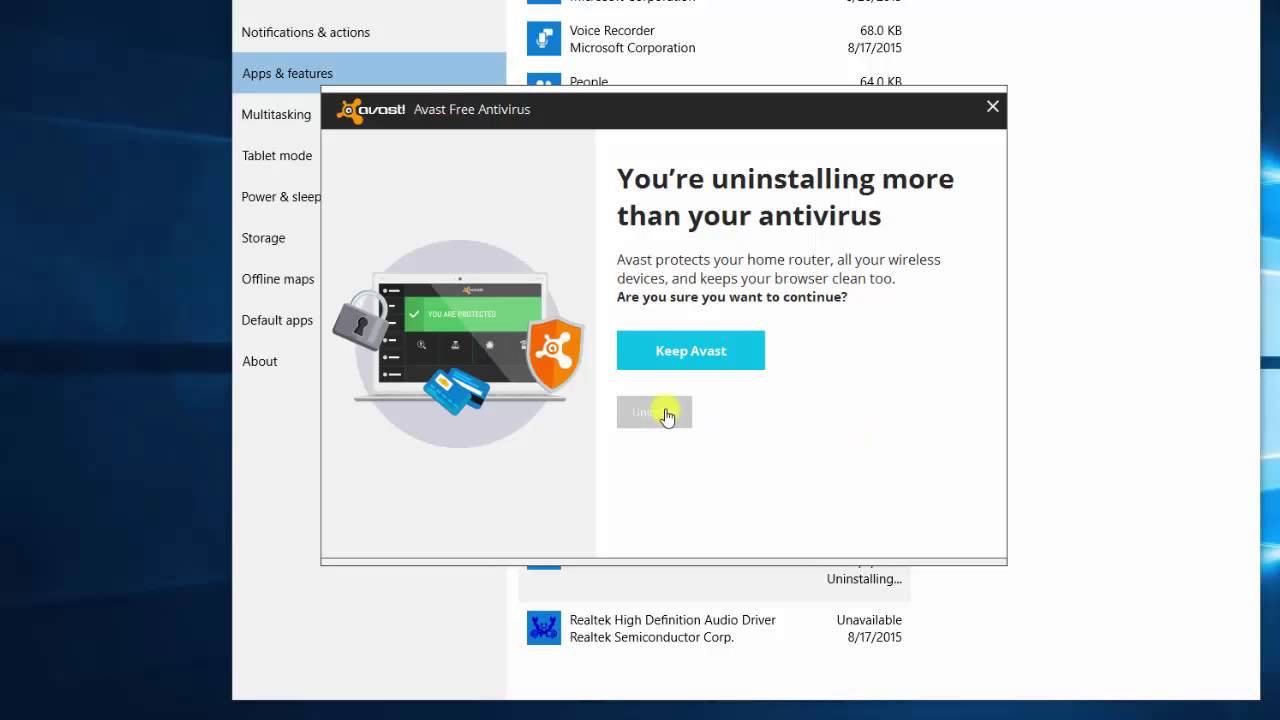Image resolution: width=1280 pixels, height=720 pixels.
Task: Click the 'Are you sure you want to continue?' text
Action: click(x=732, y=297)
